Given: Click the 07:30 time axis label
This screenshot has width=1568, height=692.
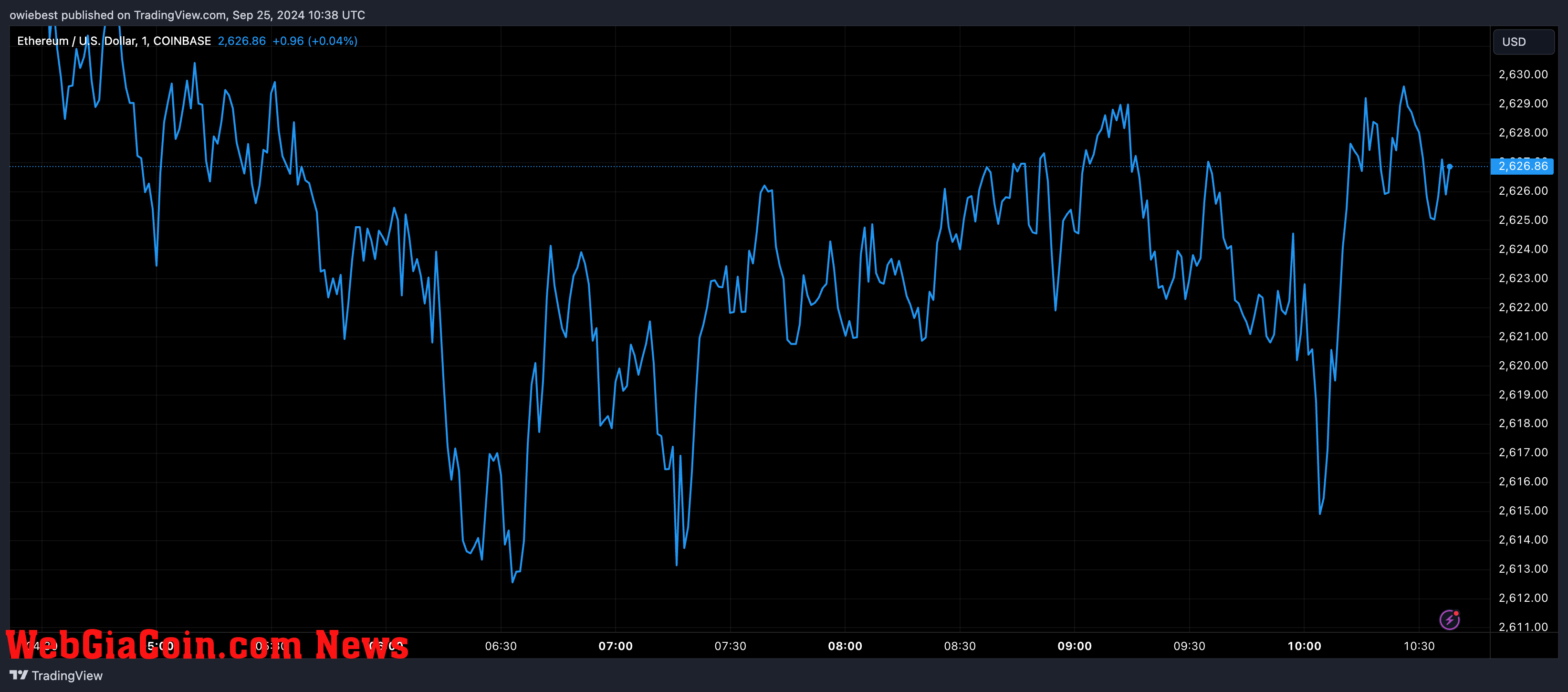Looking at the screenshot, I should pyautogui.click(x=730, y=646).
